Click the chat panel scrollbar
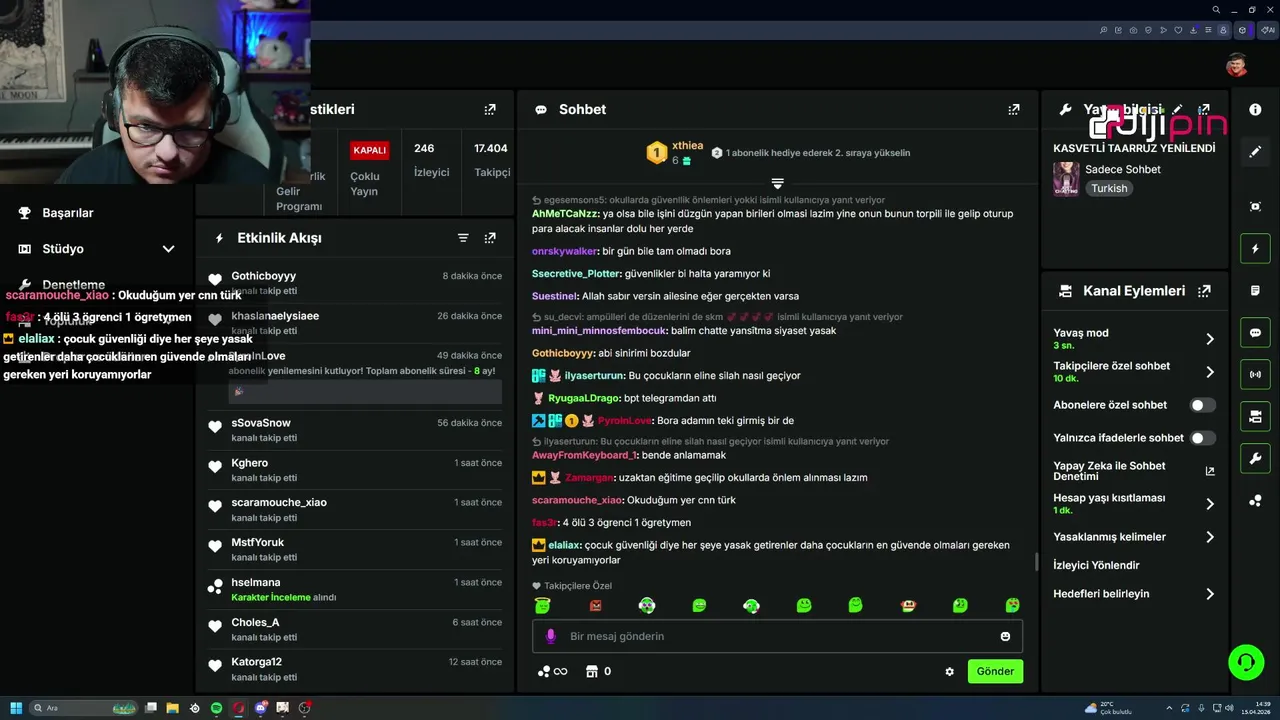Screen dimensions: 1280x720 click(x=1036, y=562)
